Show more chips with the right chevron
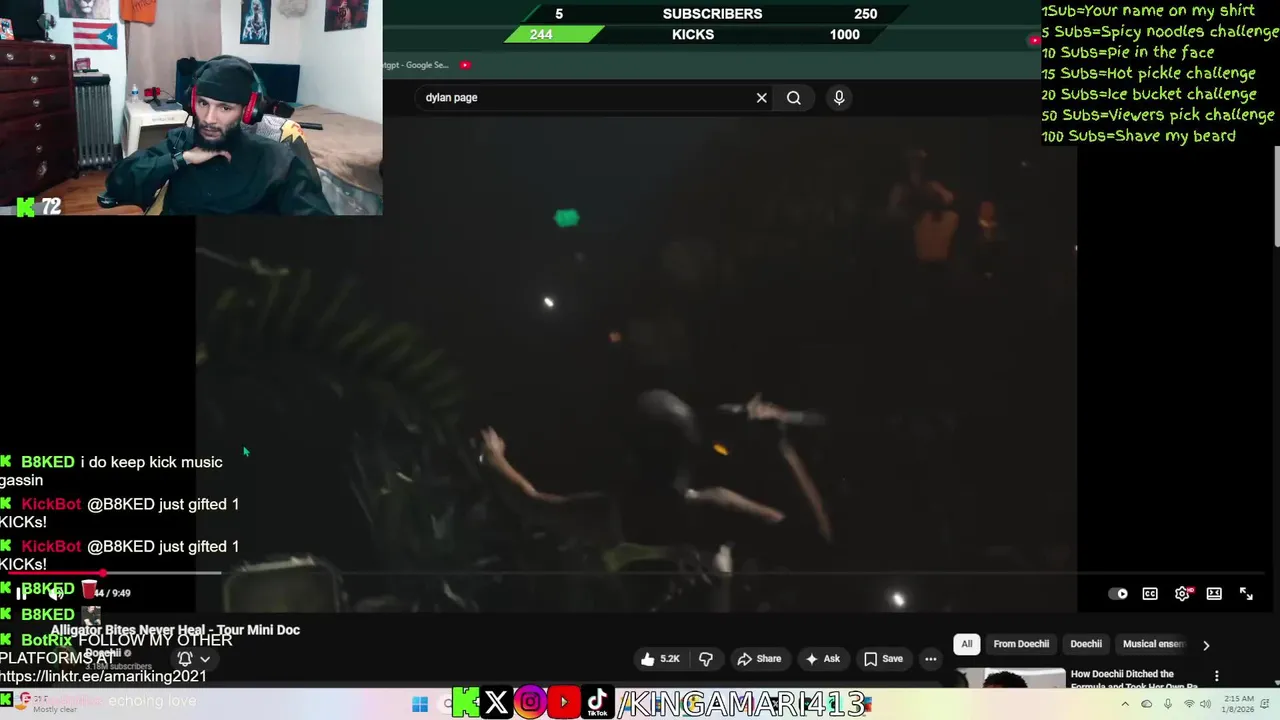Image resolution: width=1280 pixels, height=720 pixels. point(1206,645)
